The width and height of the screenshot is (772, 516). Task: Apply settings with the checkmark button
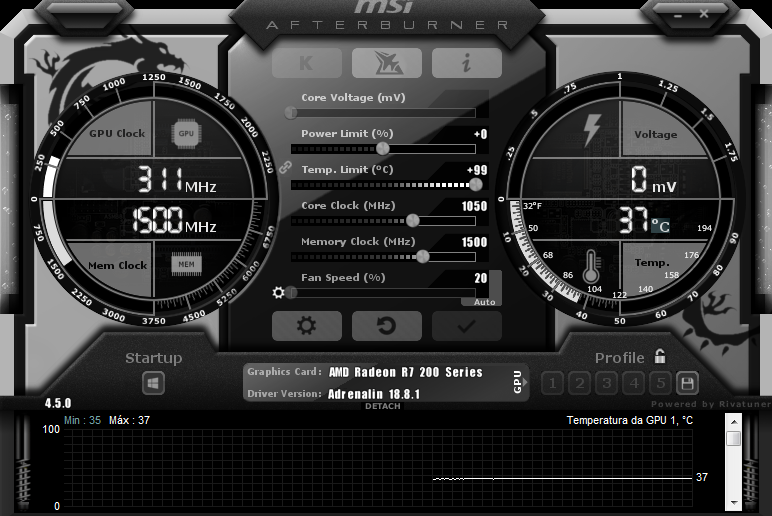(466, 326)
